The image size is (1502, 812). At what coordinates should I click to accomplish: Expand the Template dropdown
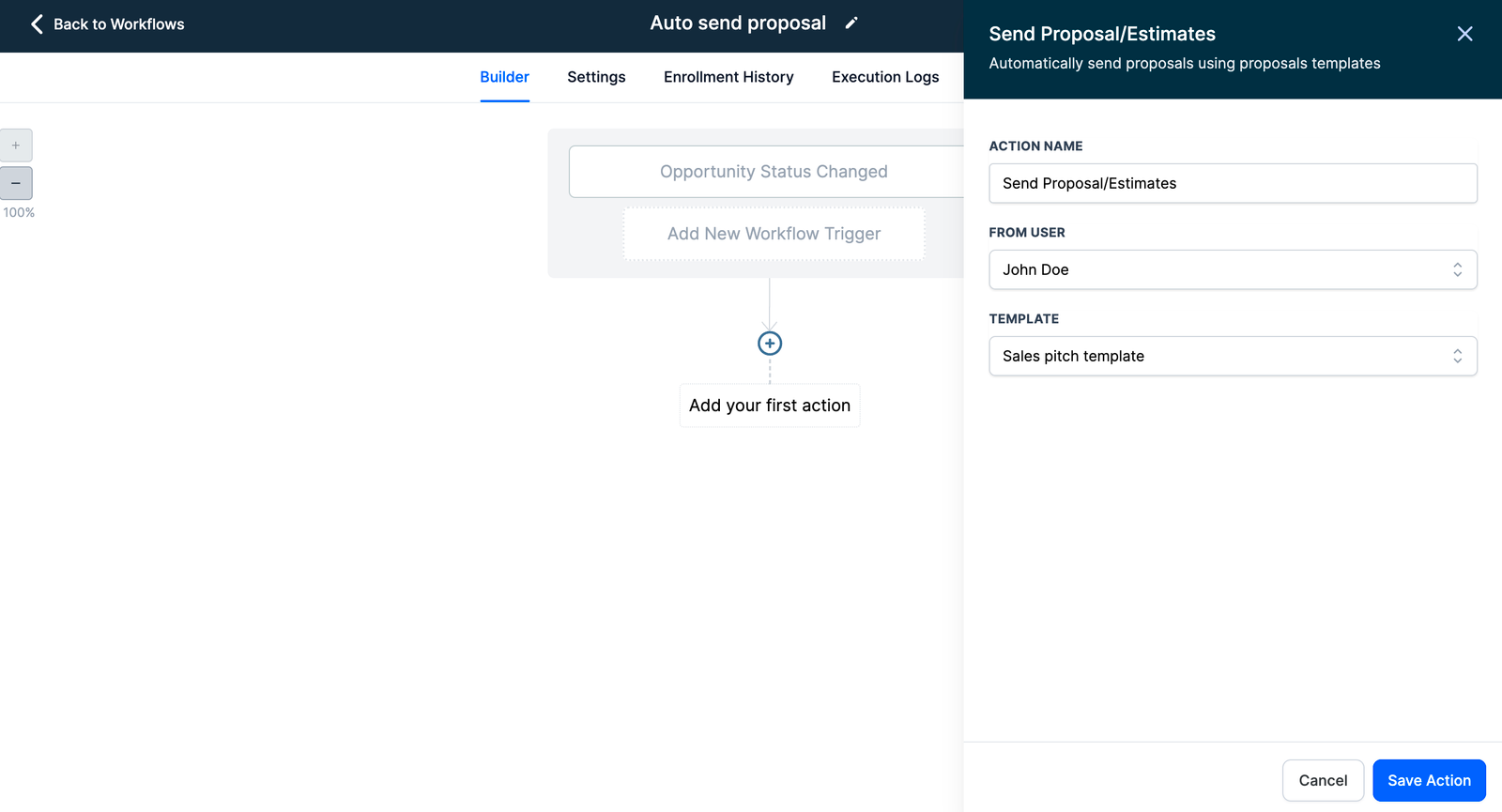tap(1232, 356)
